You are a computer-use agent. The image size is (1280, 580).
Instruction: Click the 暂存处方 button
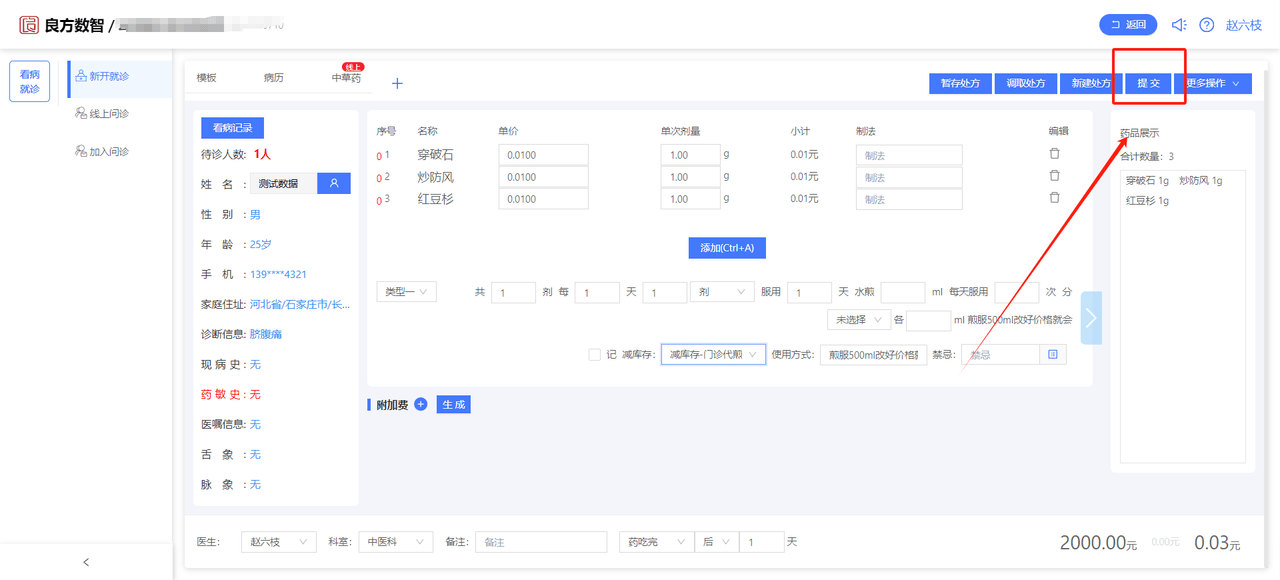[x=960, y=84]
